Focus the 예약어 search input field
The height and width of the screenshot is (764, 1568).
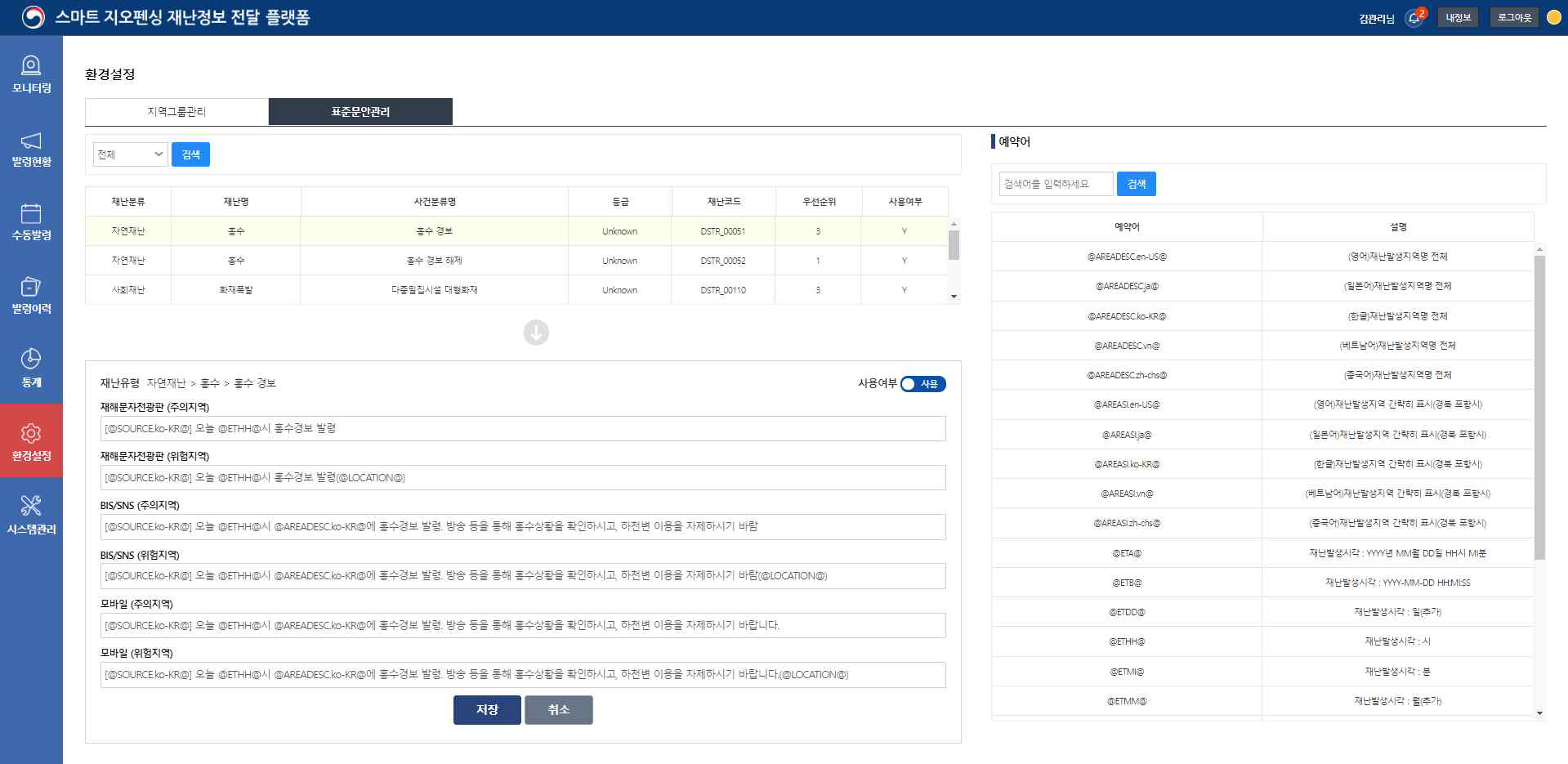pos(1056,184)
